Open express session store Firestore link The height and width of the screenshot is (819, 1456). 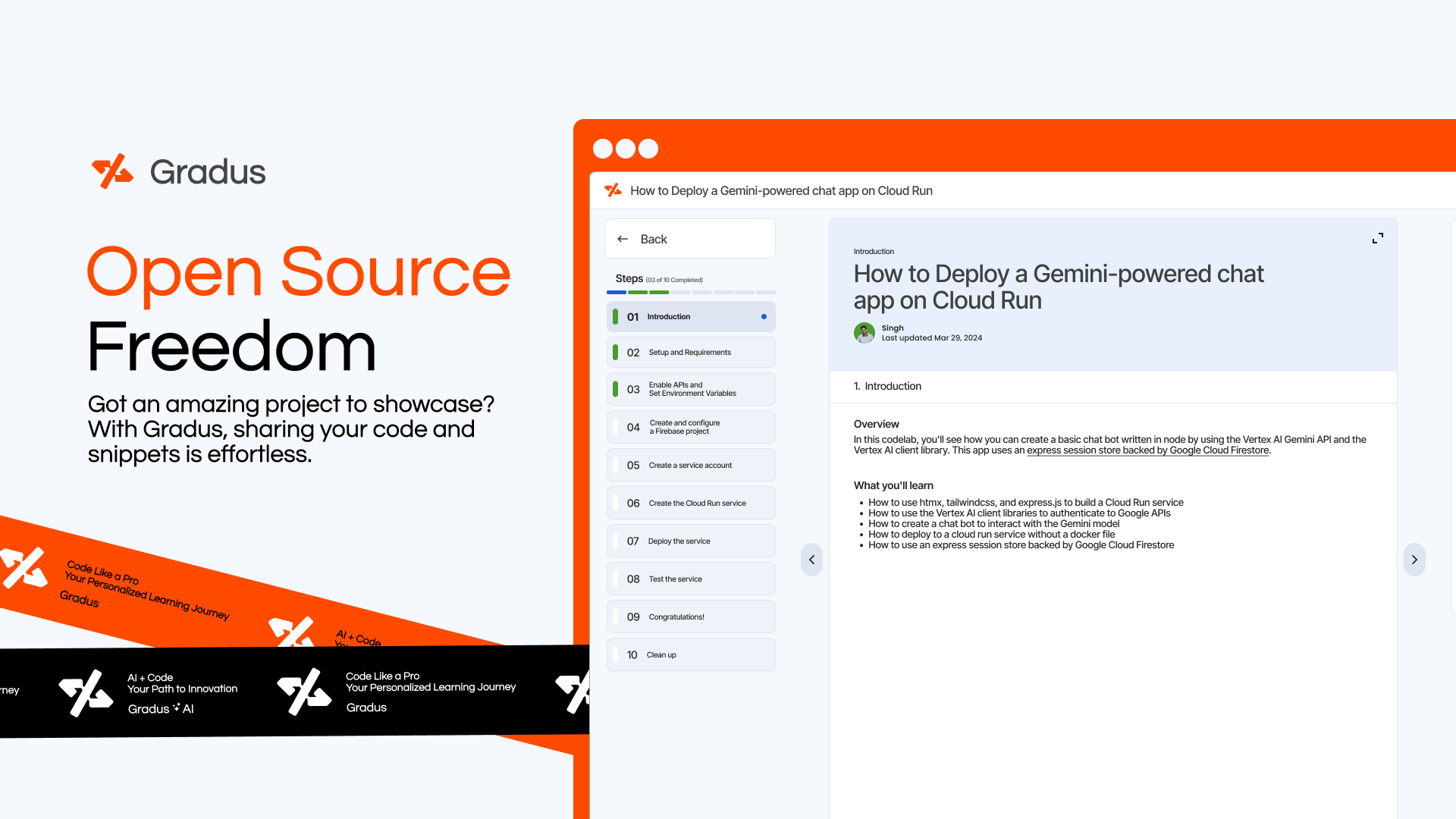coord(1147,450)
